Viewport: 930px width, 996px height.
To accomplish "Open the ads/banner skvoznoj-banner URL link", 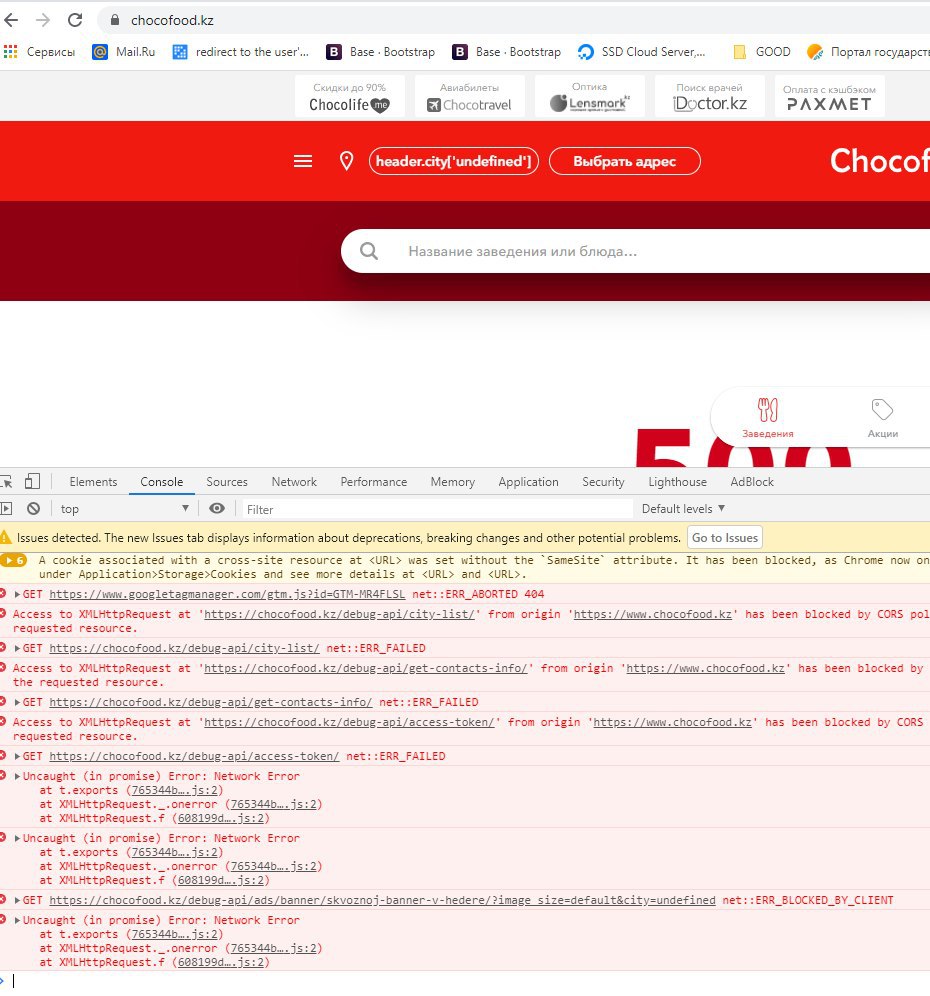I will point(382,901).
